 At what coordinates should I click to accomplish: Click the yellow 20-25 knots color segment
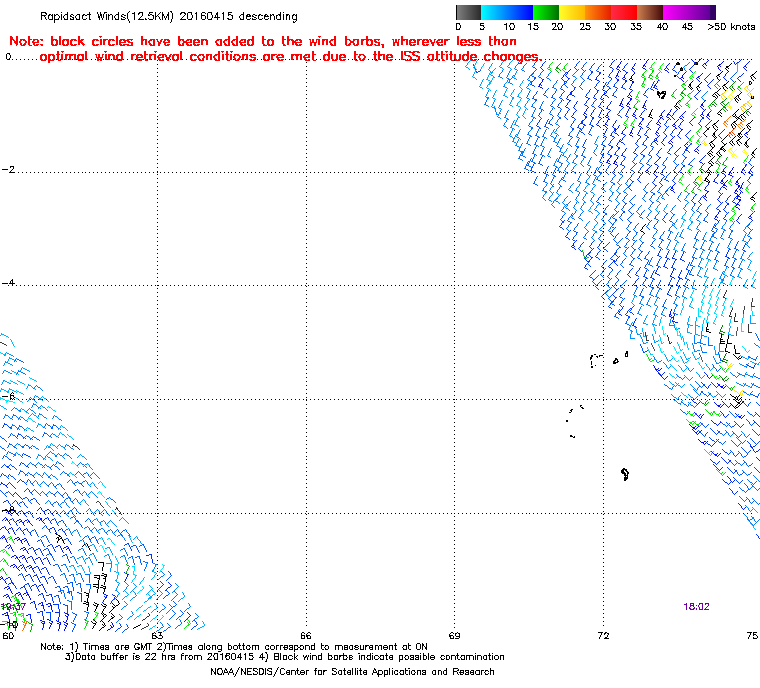point(572,12)
